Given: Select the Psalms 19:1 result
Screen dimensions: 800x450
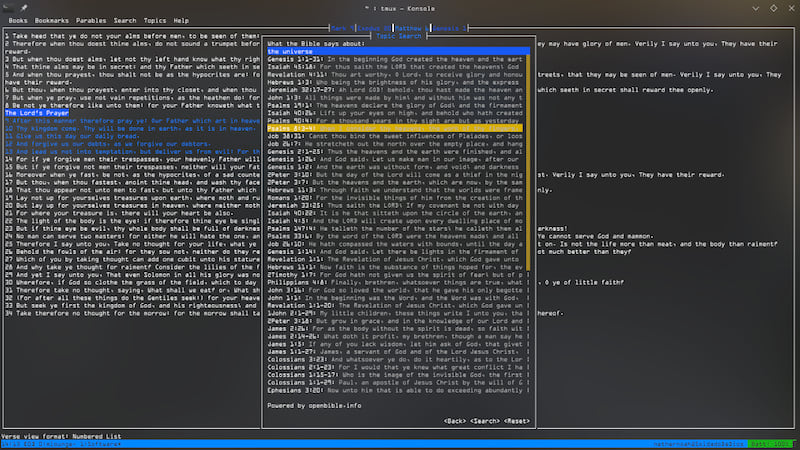Looking at the screenshot, I should (x=395, y=105).
